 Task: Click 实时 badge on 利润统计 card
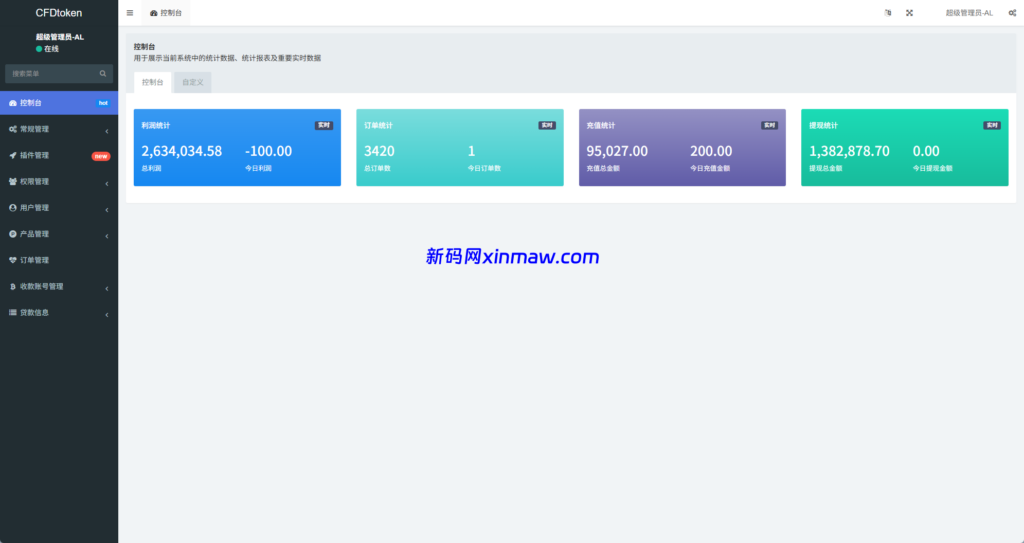tap(324, 125)
